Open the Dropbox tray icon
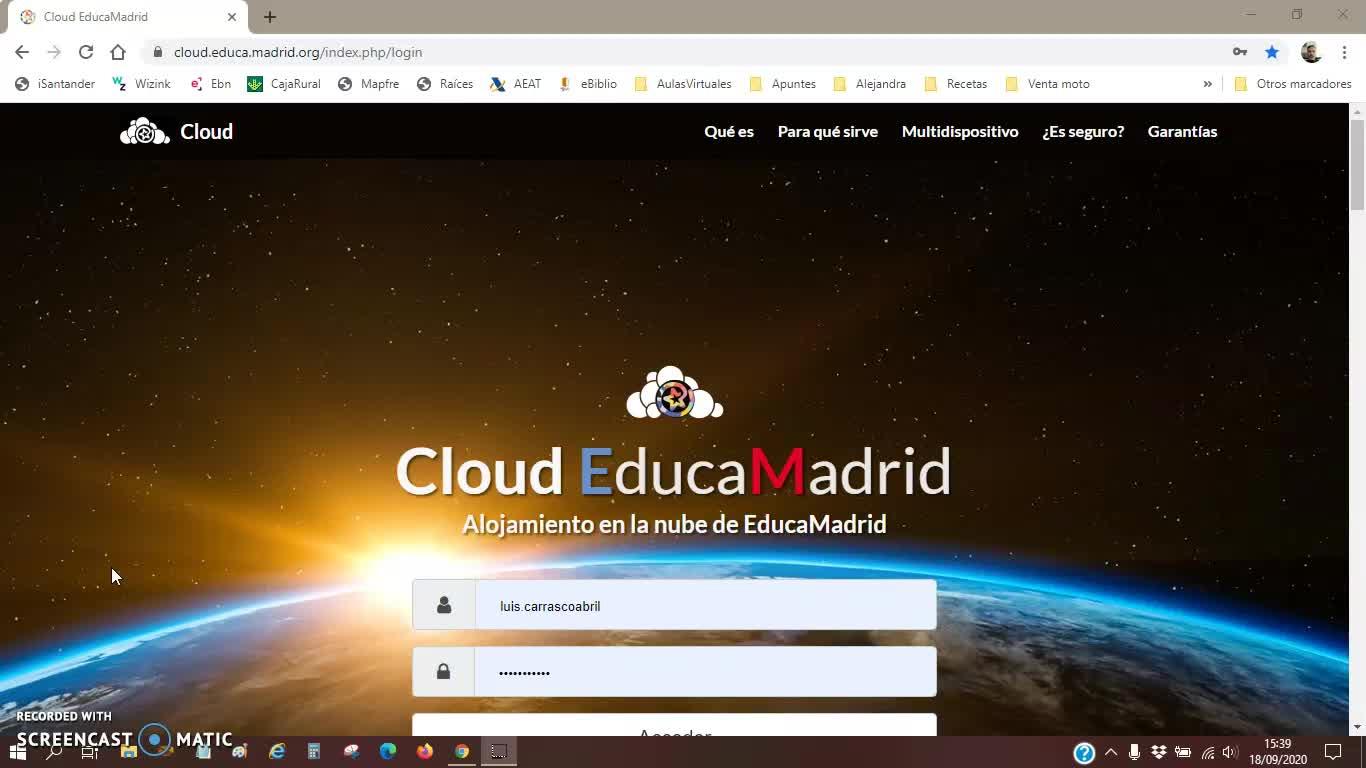1366x768 pixels. [1159, 752]
